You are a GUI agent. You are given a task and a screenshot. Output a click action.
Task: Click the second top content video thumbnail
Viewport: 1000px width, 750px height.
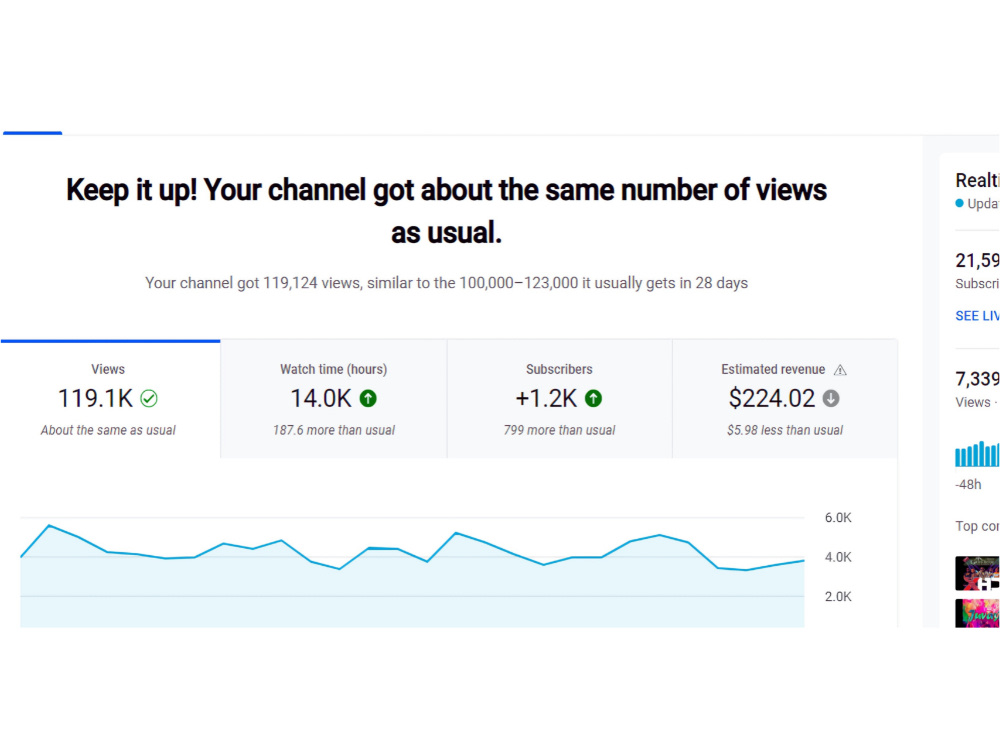(x=977, y=613)
